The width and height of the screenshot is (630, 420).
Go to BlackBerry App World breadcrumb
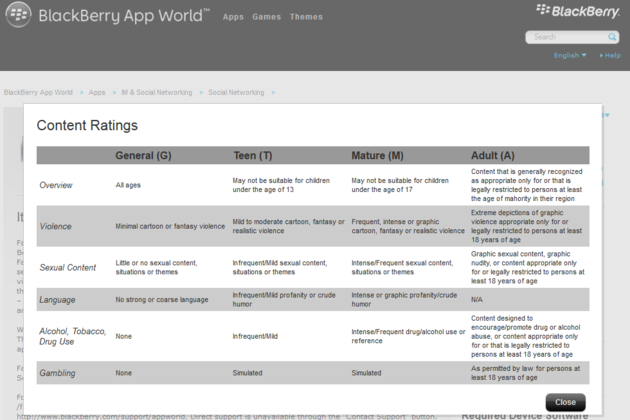click(38, 92)
